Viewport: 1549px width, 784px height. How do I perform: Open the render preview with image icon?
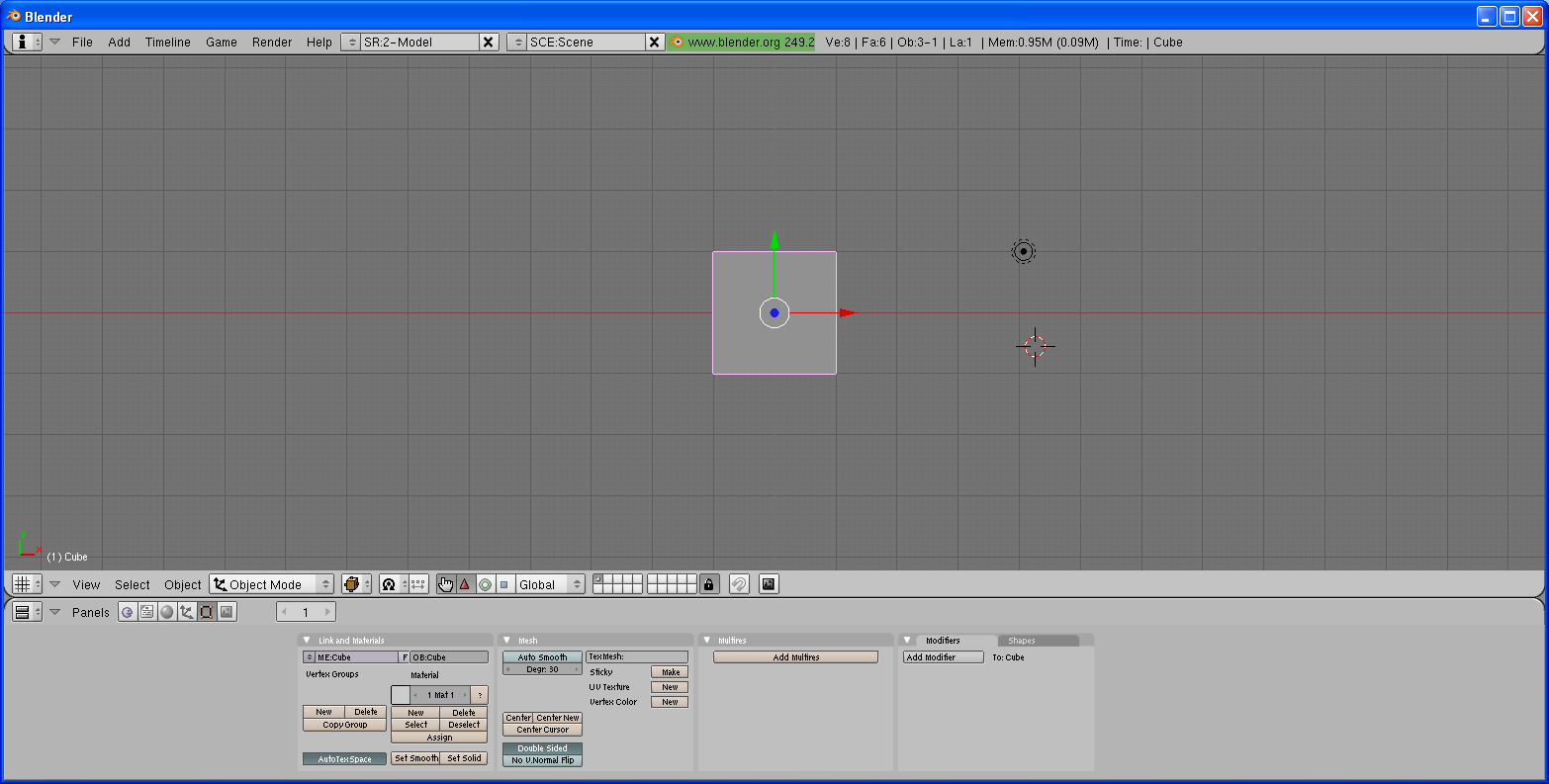769,583
